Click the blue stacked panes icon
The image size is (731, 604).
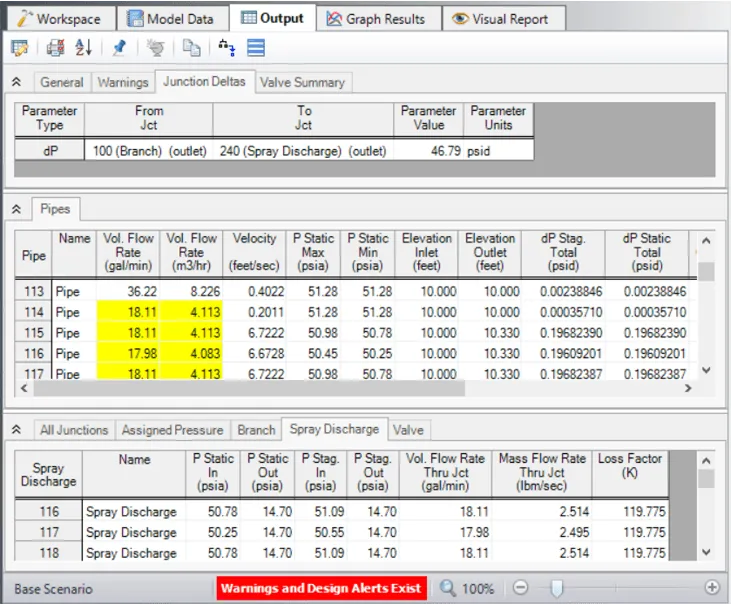pyautogui.click(x=256, y=47)
